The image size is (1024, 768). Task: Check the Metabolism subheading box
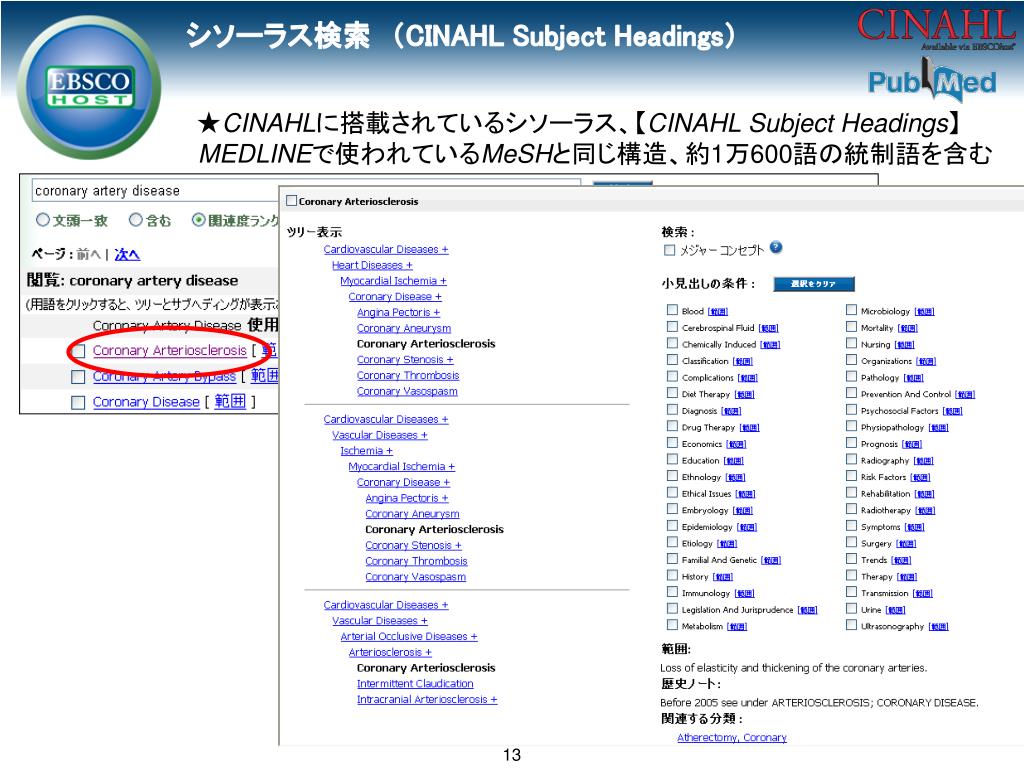click(672, 625)
